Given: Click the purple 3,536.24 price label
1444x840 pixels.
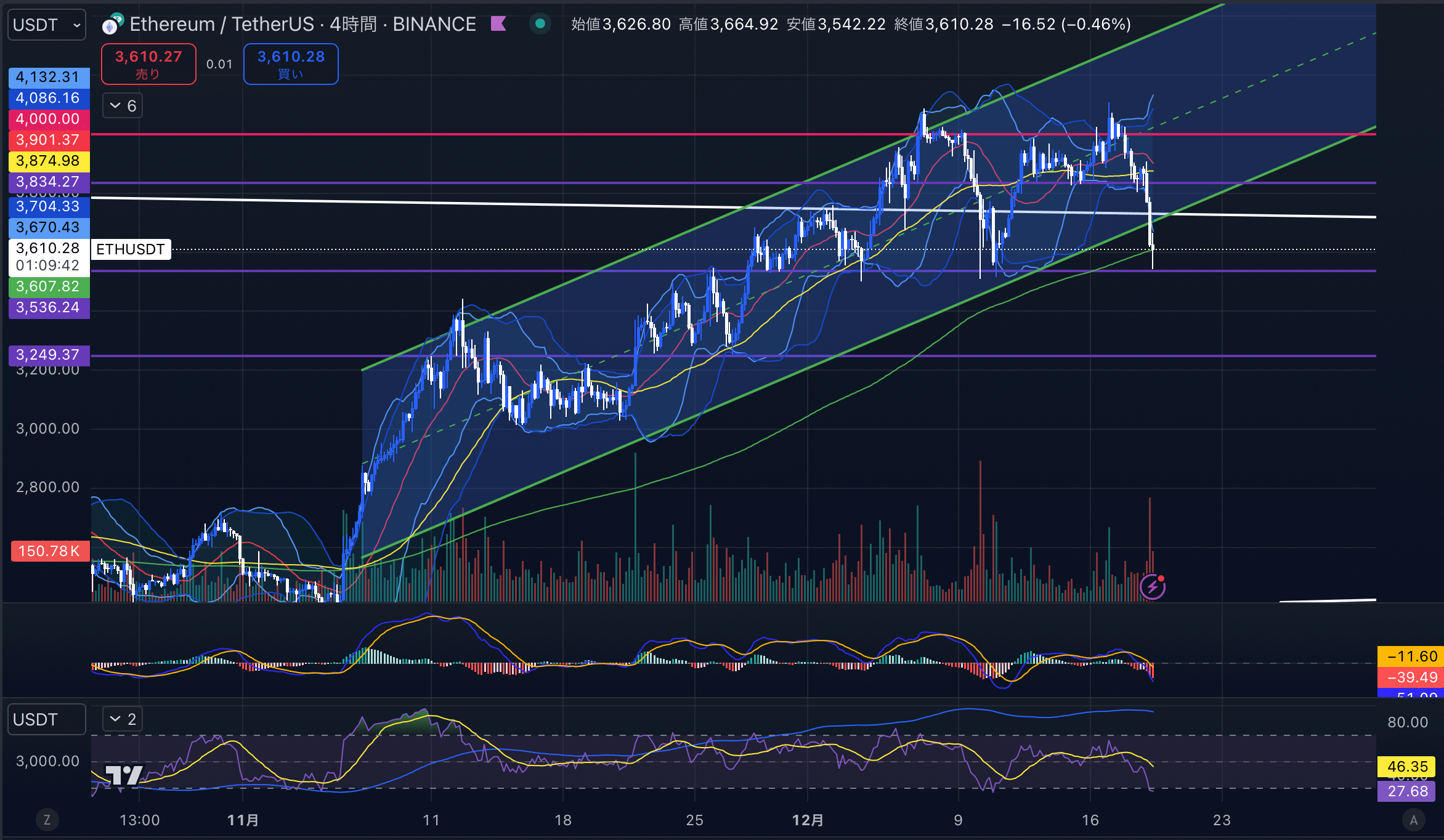Looking at the screenshot, I should coord(49,307).
